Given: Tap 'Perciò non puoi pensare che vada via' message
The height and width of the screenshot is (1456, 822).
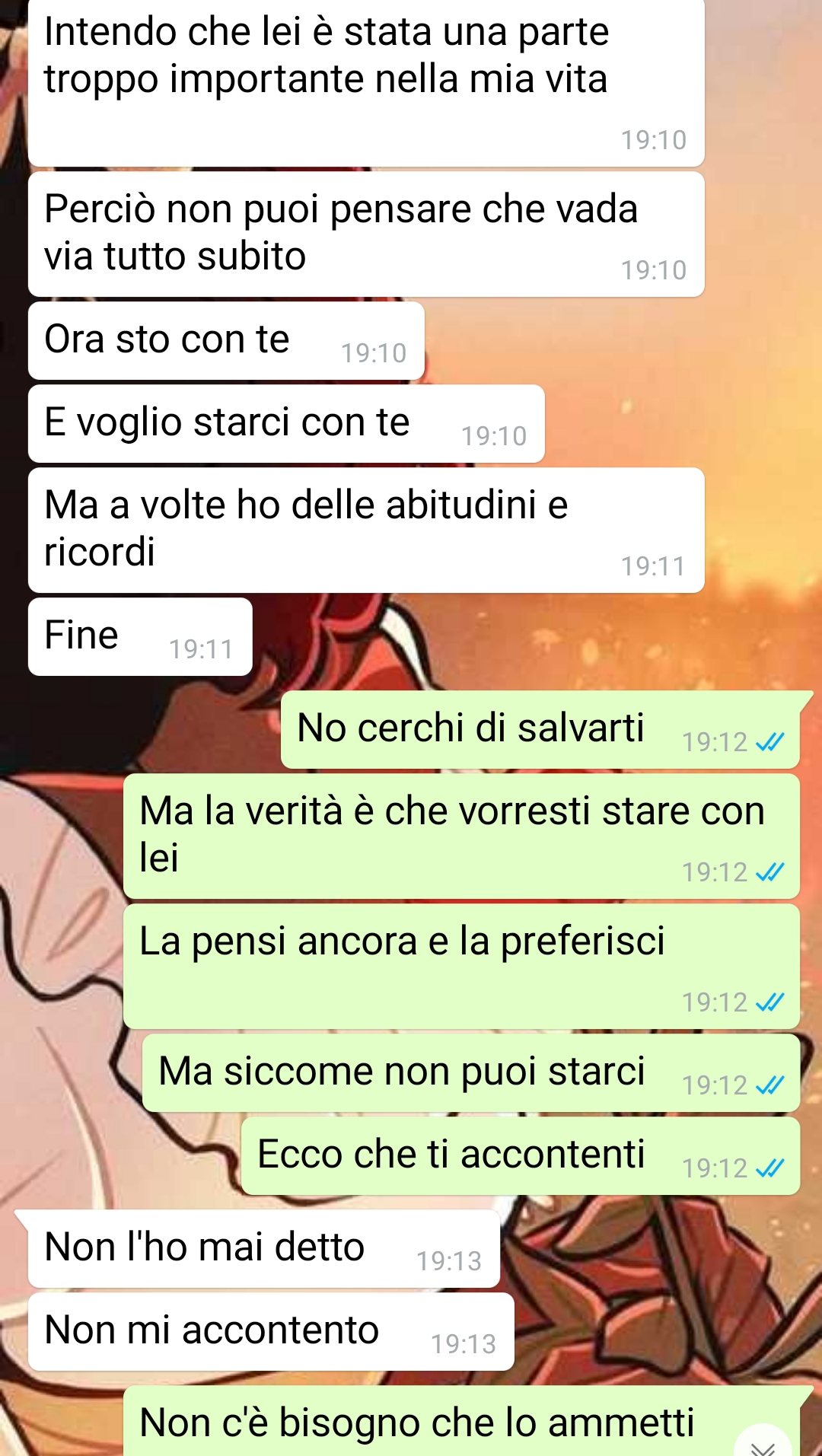Looking at the screenshot, I should pos(366,234).
